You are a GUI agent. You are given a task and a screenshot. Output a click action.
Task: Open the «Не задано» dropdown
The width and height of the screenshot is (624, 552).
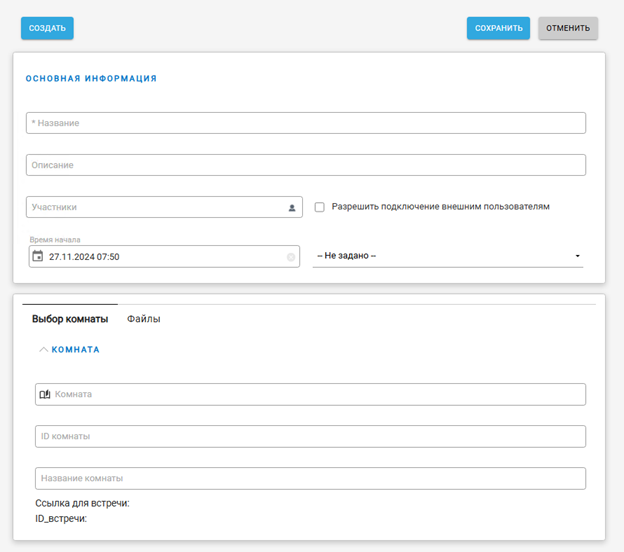(447, 256)
